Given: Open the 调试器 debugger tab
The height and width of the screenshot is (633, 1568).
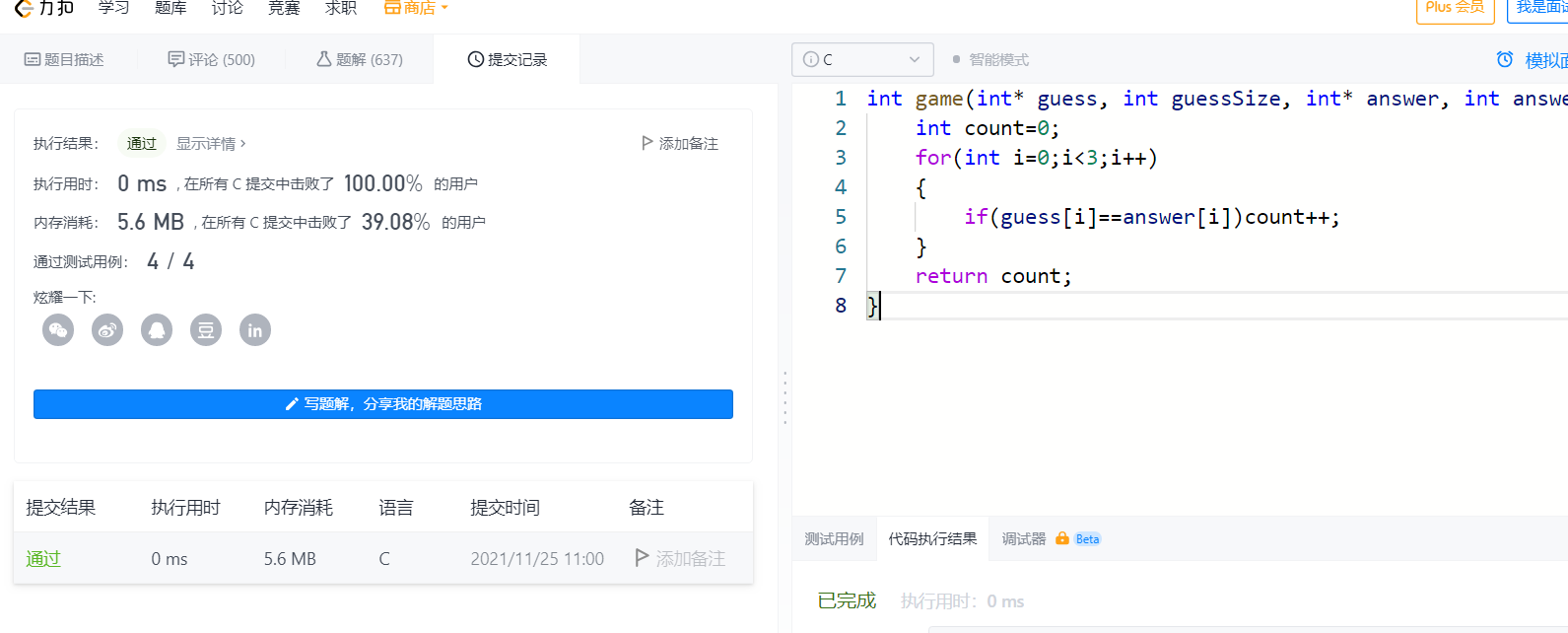Looking at the screenshot, I should [x=1024, y=538].
